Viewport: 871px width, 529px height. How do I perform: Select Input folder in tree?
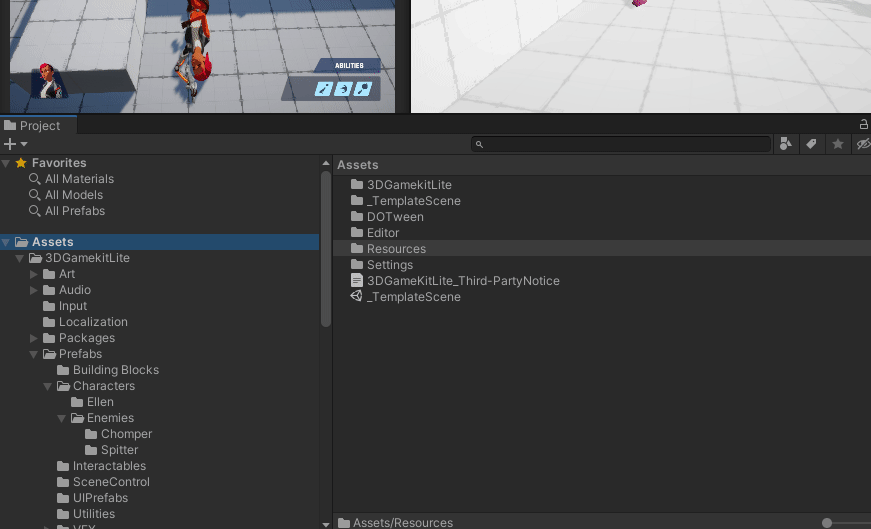(73, 306)
